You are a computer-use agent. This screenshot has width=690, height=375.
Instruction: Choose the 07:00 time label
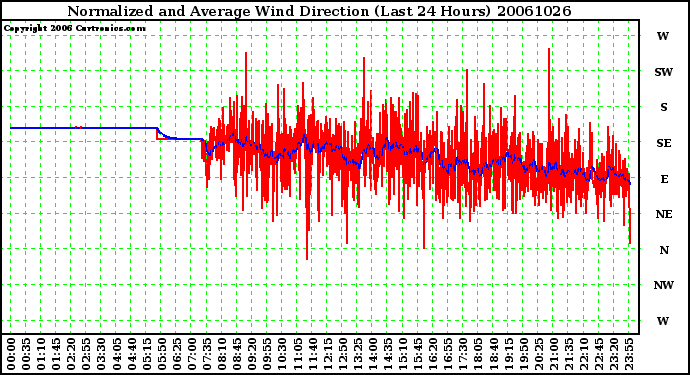[x=191, y=355]
